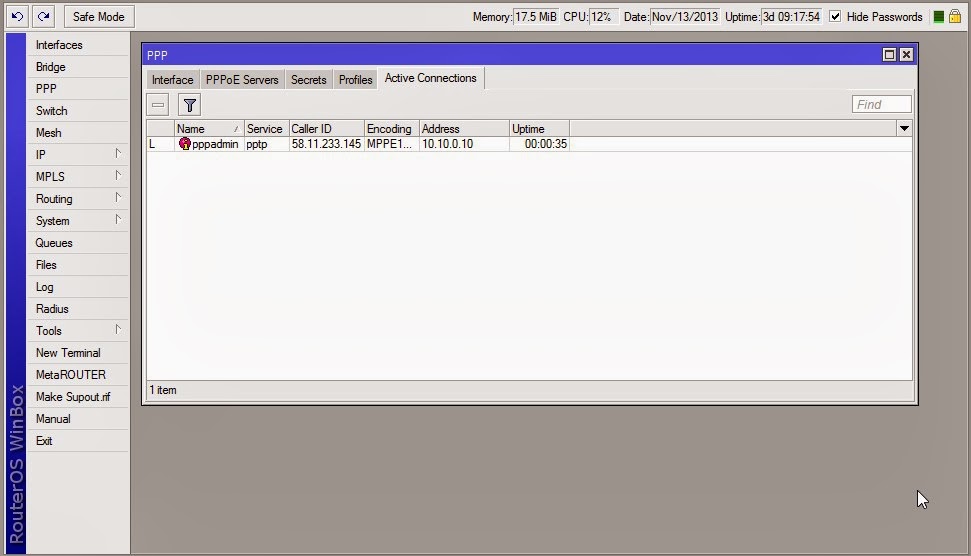Click Make Supout.rif
The height and width of the screenshot is (556, 971).
pos(78,397)
